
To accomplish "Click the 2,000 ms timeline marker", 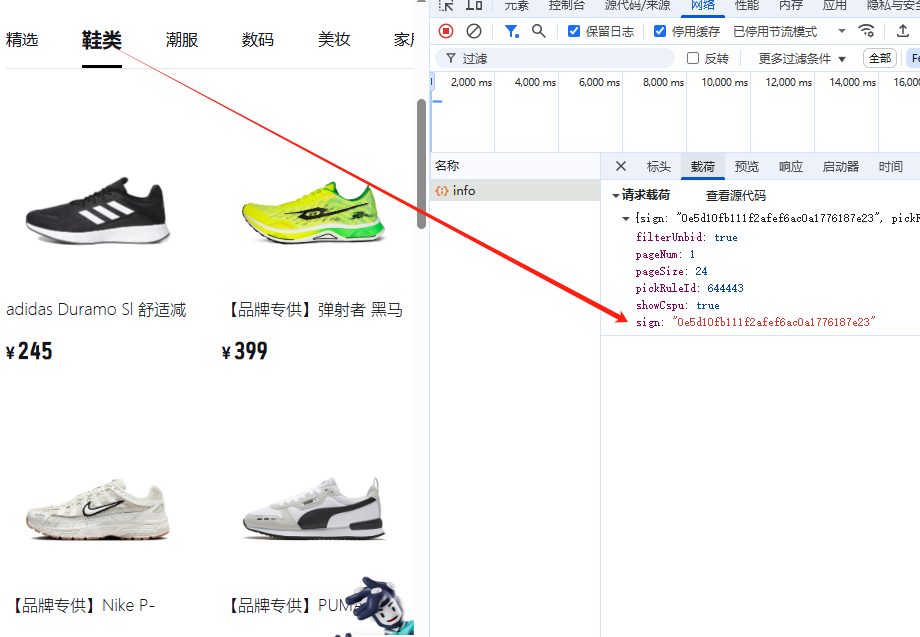I will coord(471,82).
